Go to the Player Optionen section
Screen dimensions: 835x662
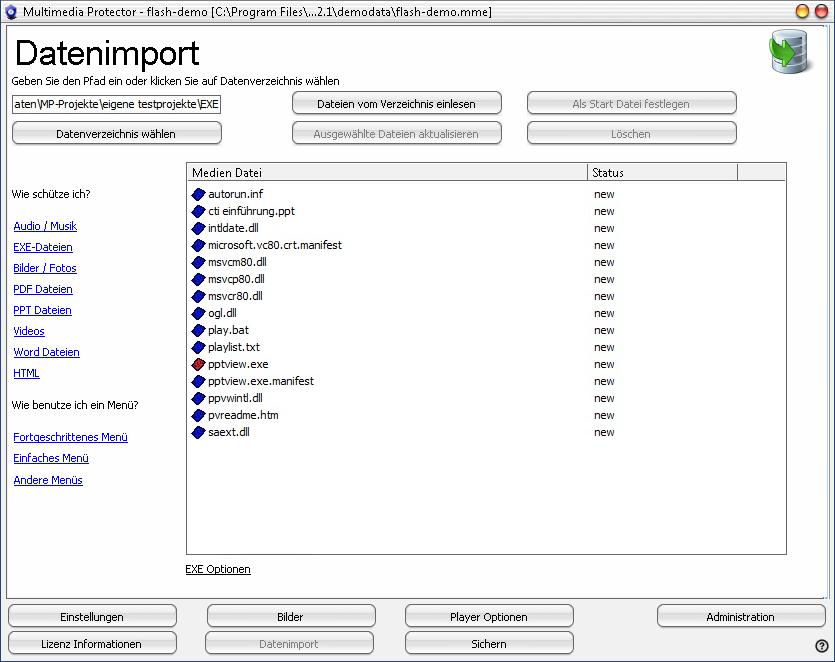click(x=489, y=617)
